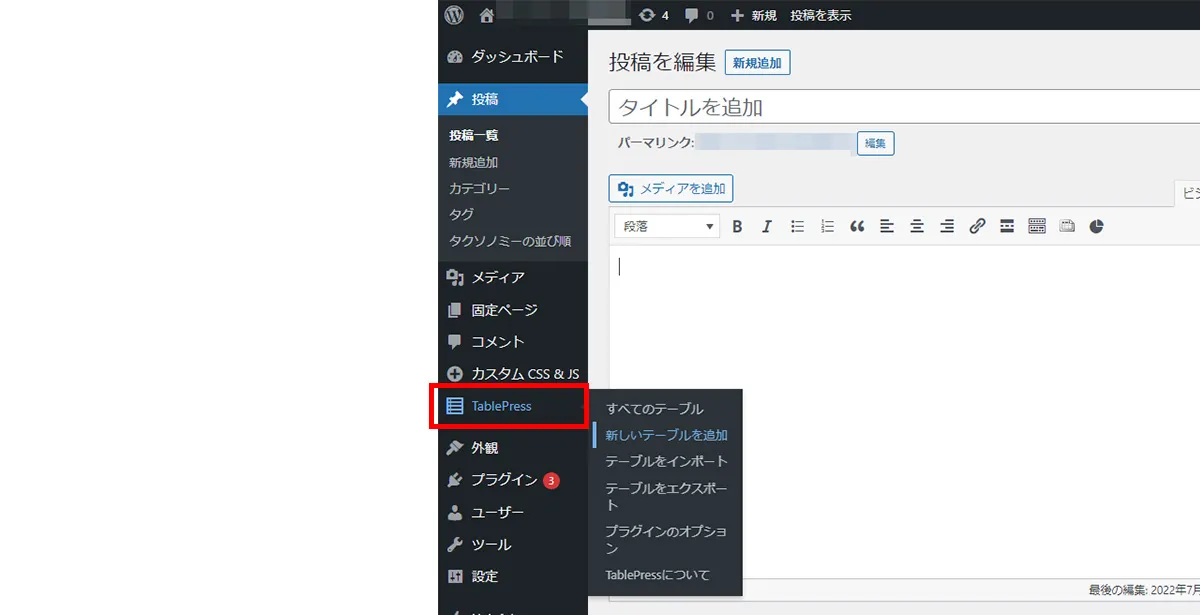Apply italic formatting
Viewport: 1200px width, 615px height.
767,225
